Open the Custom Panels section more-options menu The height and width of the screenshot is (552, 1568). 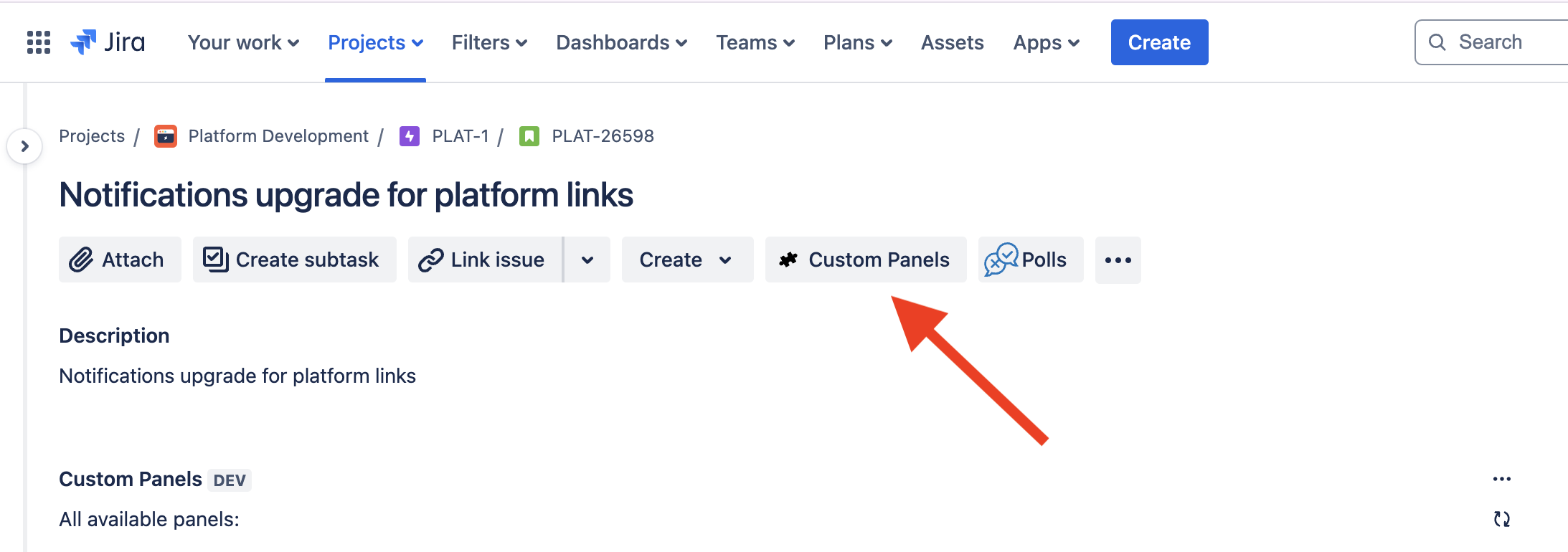(x=1501, y=479)
